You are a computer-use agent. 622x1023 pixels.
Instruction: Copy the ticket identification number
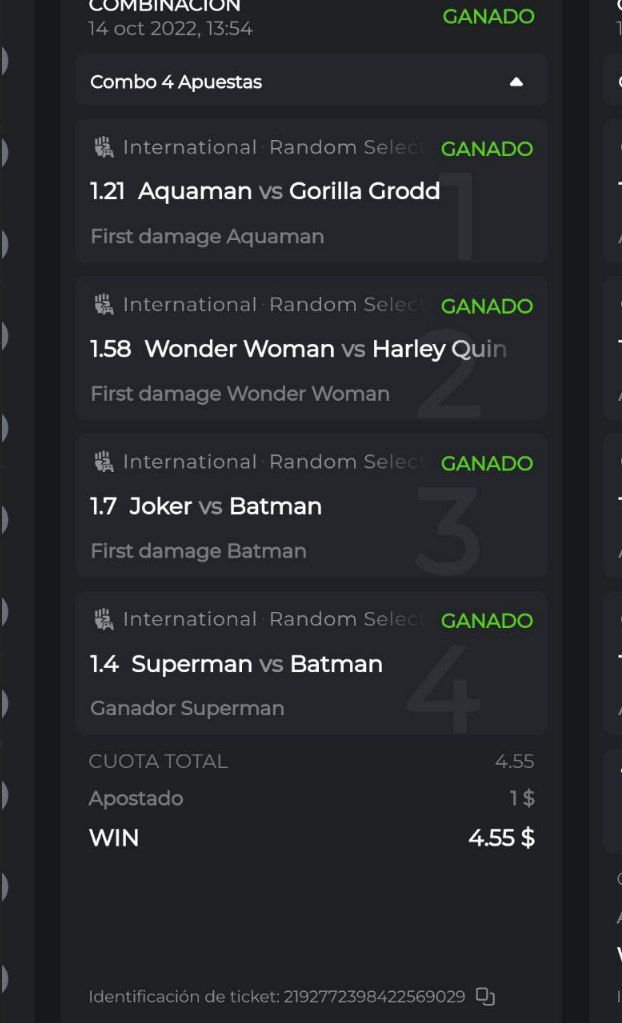(485, 996)
